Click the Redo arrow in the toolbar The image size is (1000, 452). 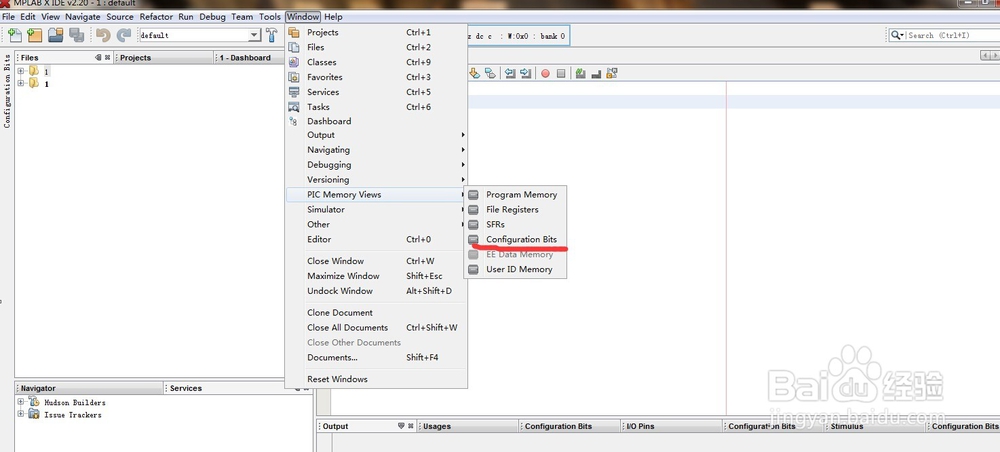[124, 35]
